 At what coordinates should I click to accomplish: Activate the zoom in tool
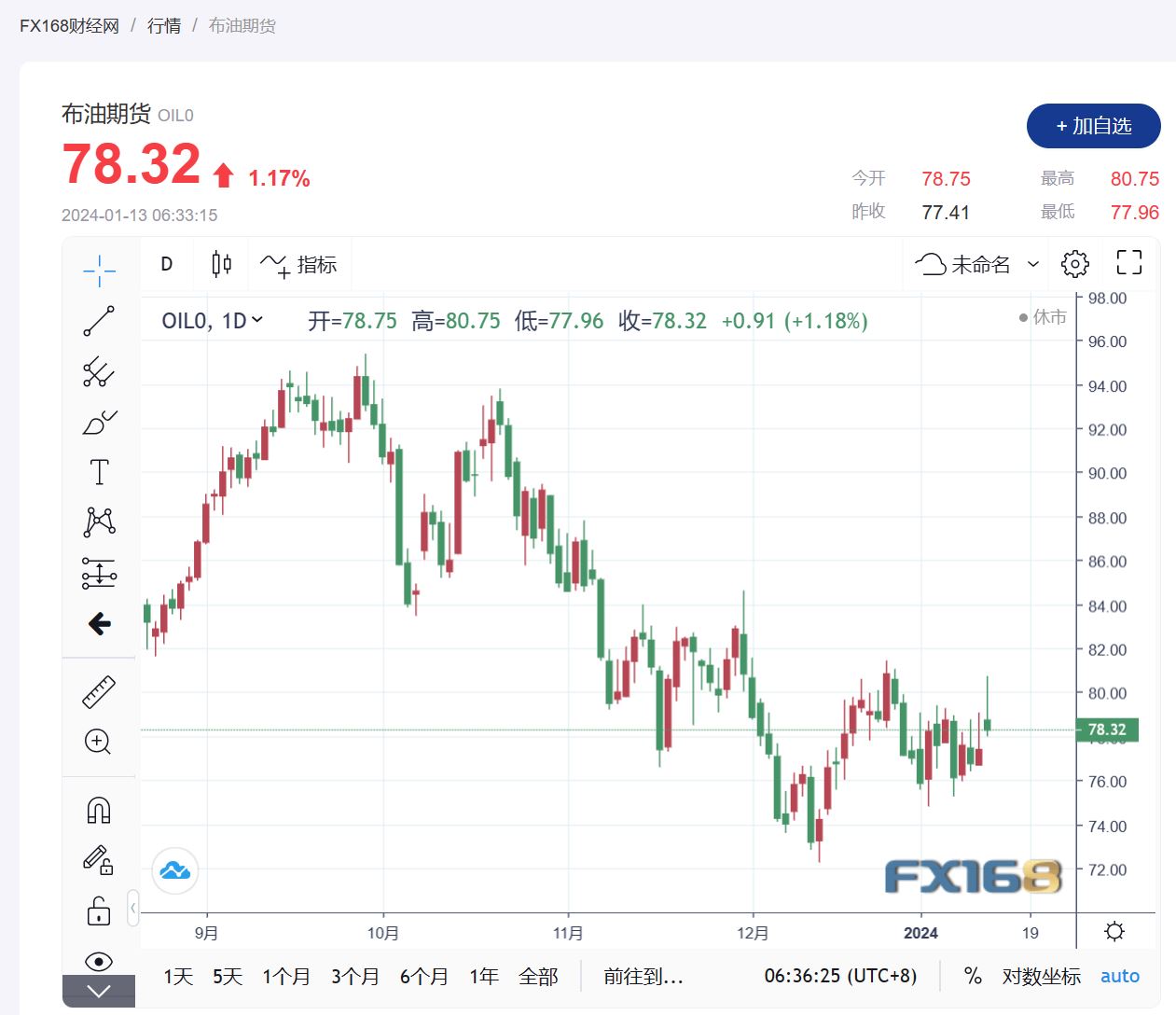tap(99, 742)
